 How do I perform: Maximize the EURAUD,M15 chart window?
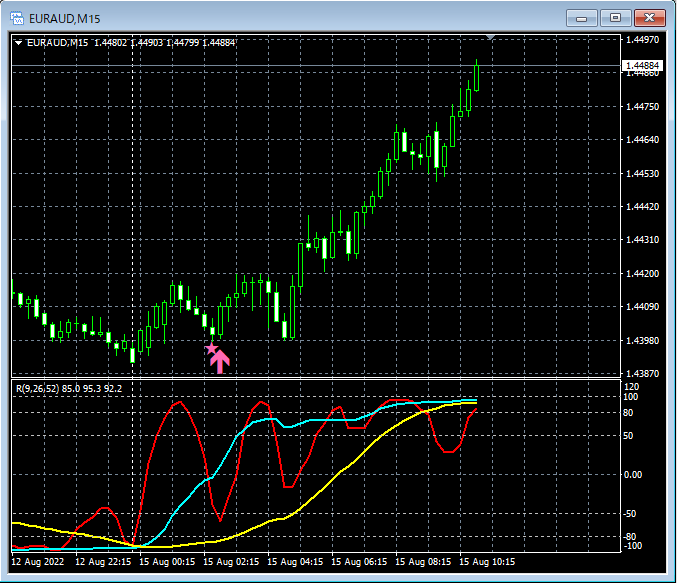pyautogui.click(x=615, y=18)
